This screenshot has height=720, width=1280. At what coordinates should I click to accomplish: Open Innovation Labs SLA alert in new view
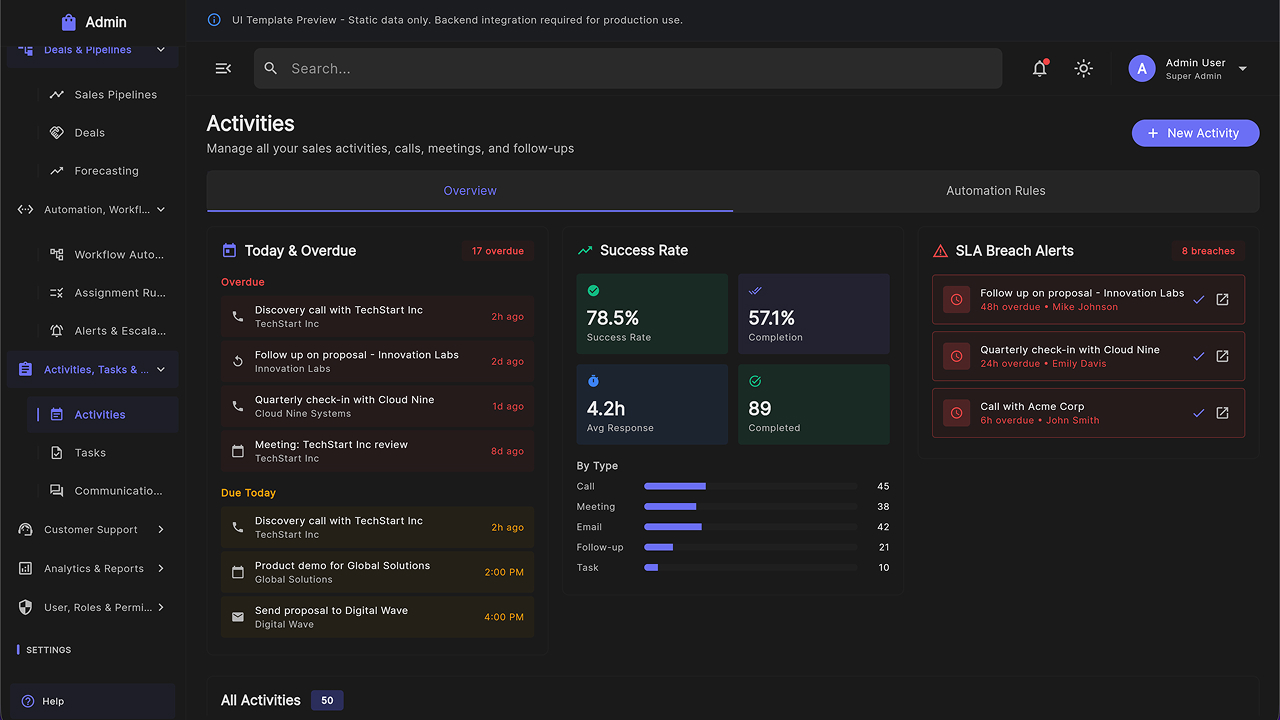point(1222,300)
